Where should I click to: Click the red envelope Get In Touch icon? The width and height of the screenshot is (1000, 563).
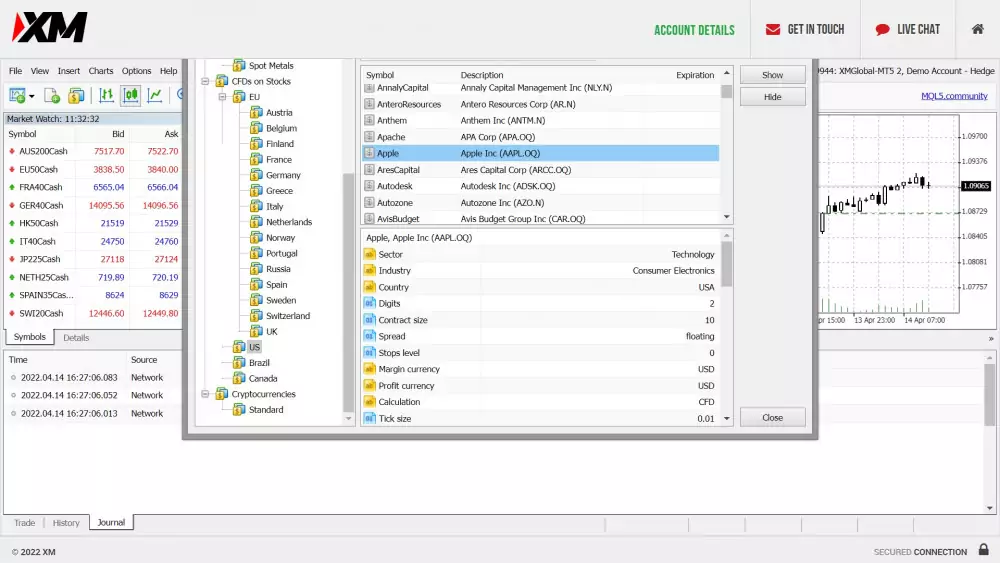pyautogui.click(x=772, y=29)
